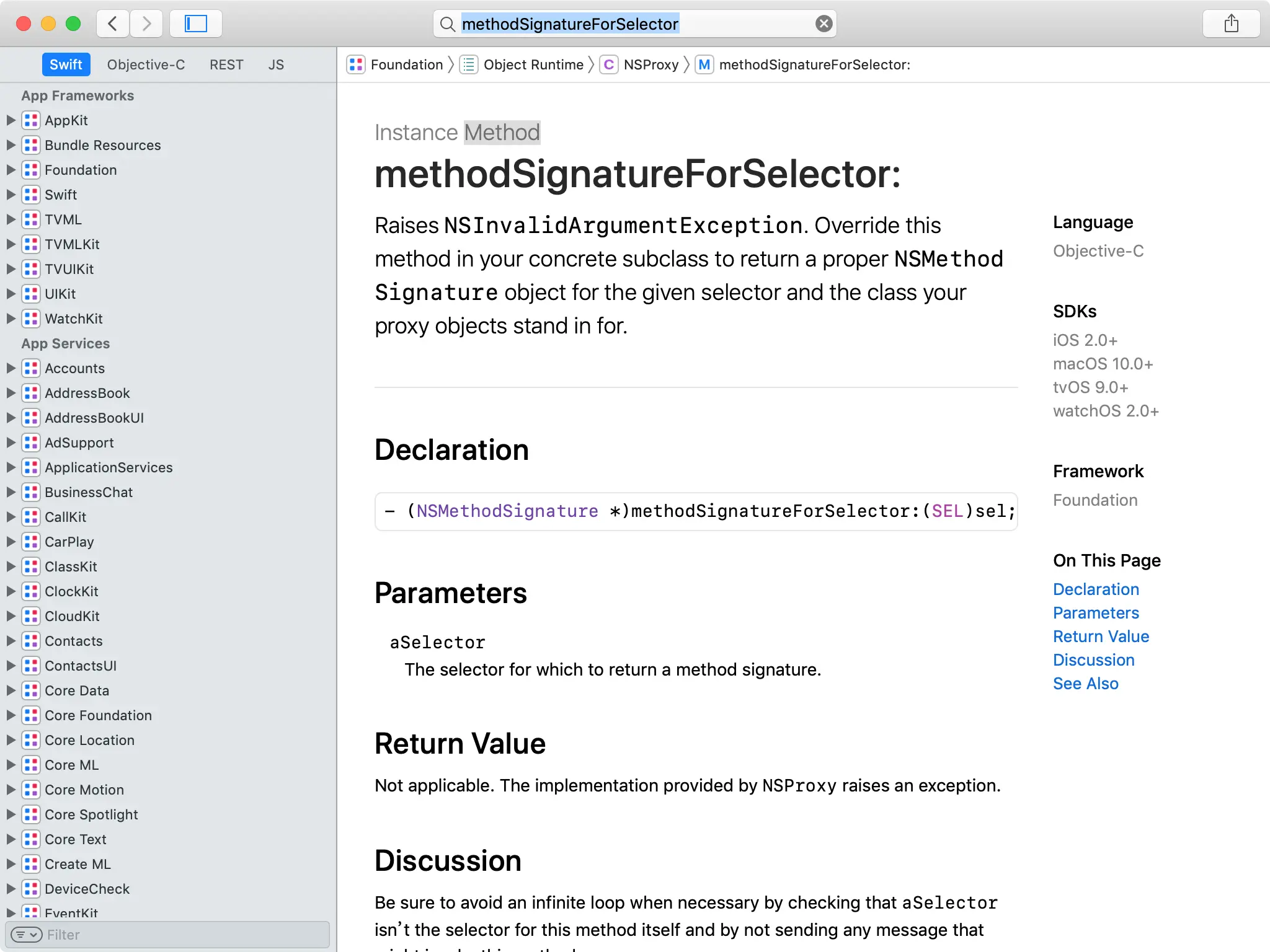Viewport: 1270px width, 952px height.
Task: Expand the AppKit tree item
Action: [x=11, y=120]
